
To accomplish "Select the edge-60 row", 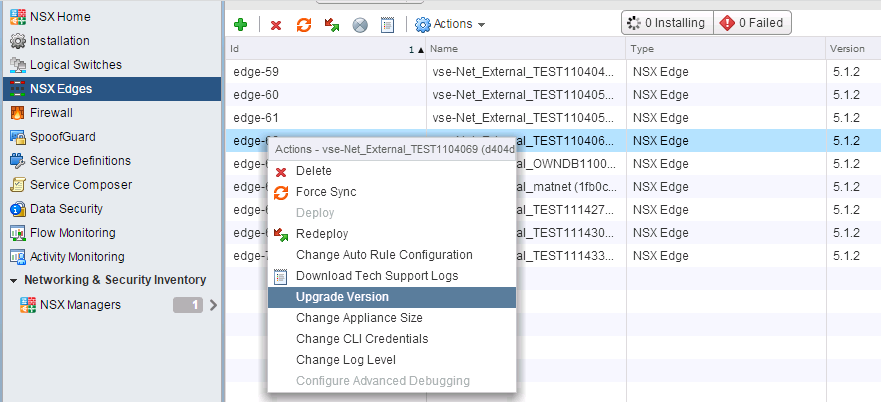I will [553, 95].
